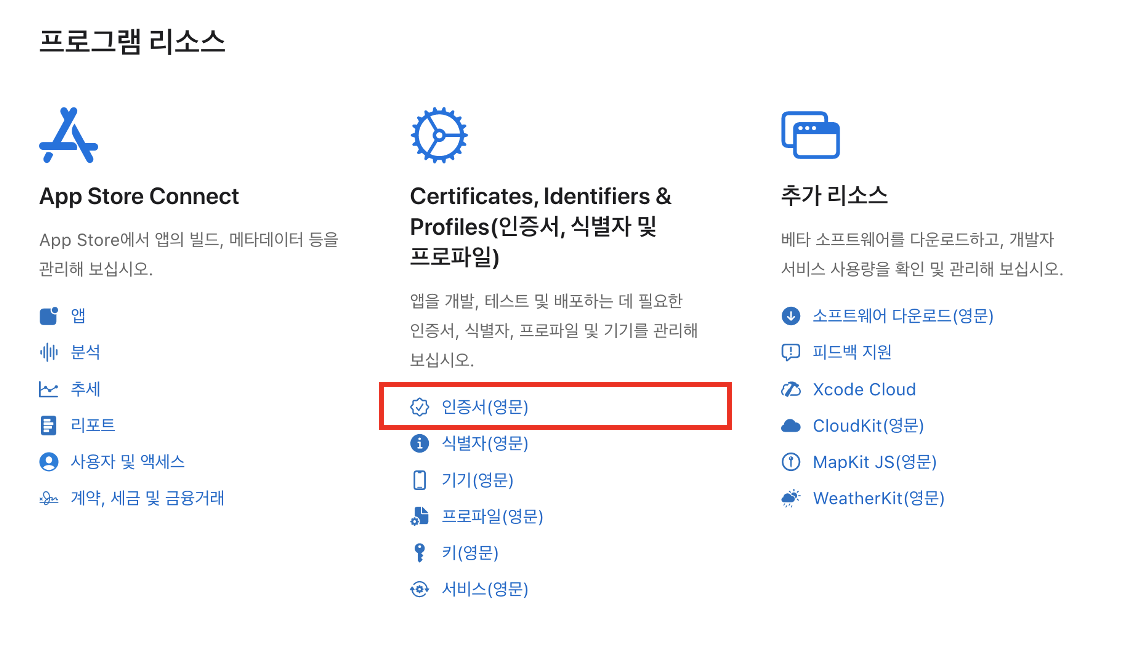Screen dimensions: 1134x650
Task: Click the Certificates gear icon
Action: [439, 136]
